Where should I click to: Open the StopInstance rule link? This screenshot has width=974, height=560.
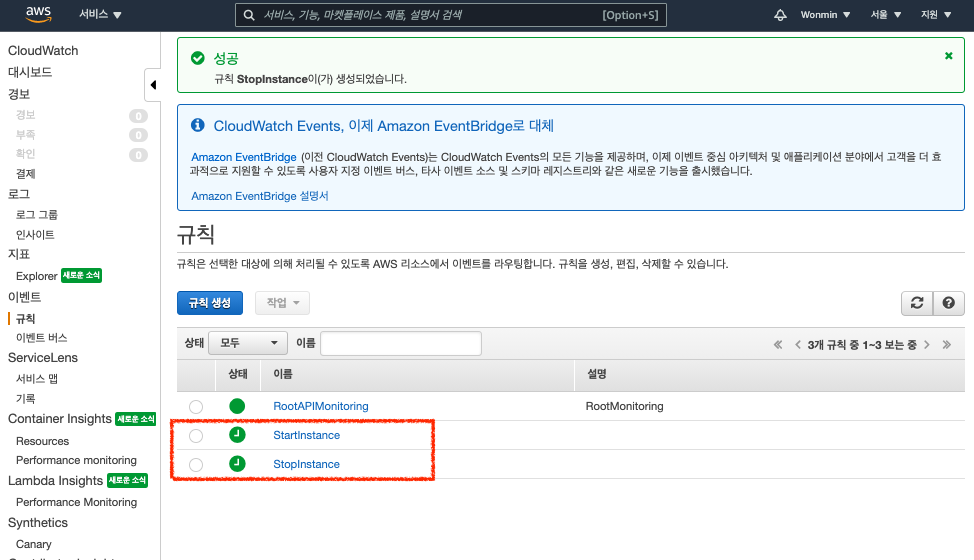coord(306,464)
